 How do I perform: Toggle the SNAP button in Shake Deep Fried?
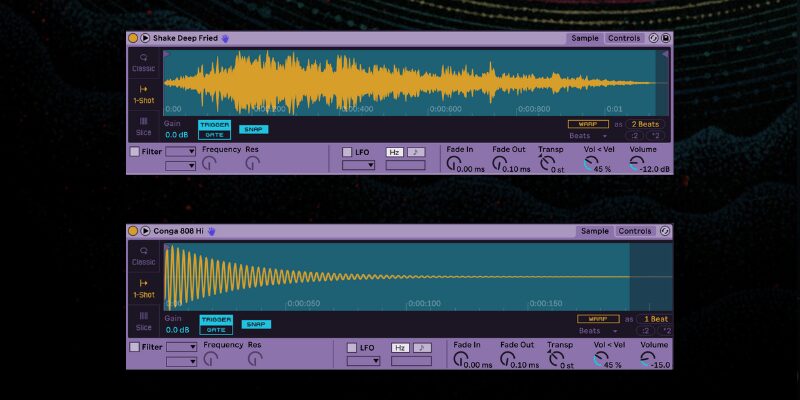tap(253, 129)
